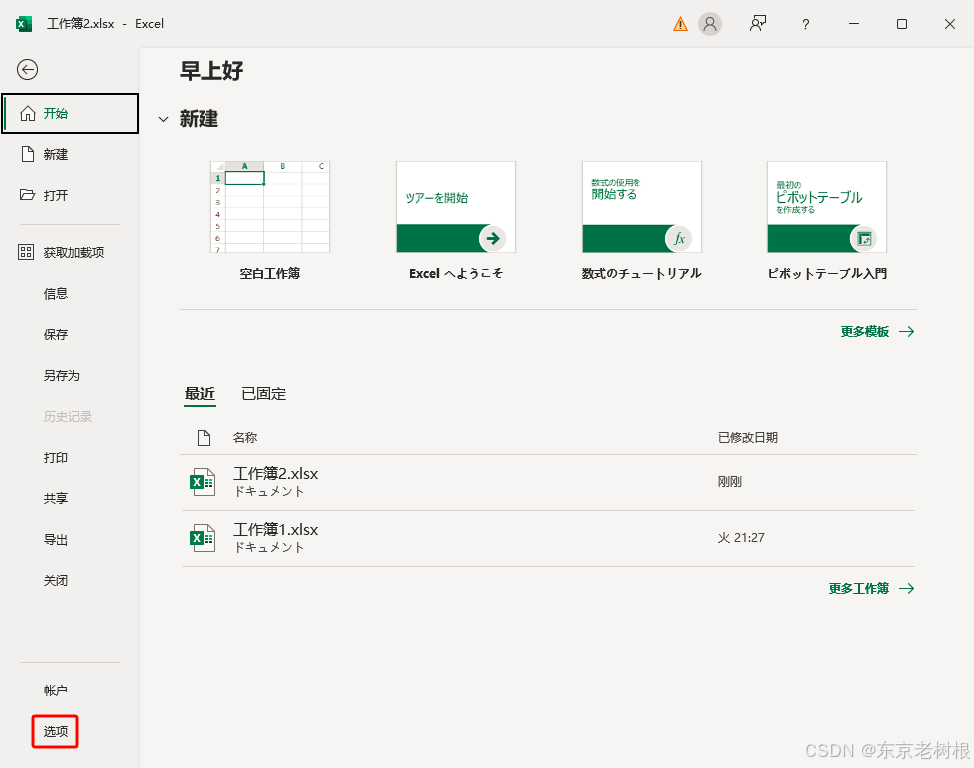Open the 更多工作簿 link
The width and height of the screenshot is (974, 768).
(871, 588)
